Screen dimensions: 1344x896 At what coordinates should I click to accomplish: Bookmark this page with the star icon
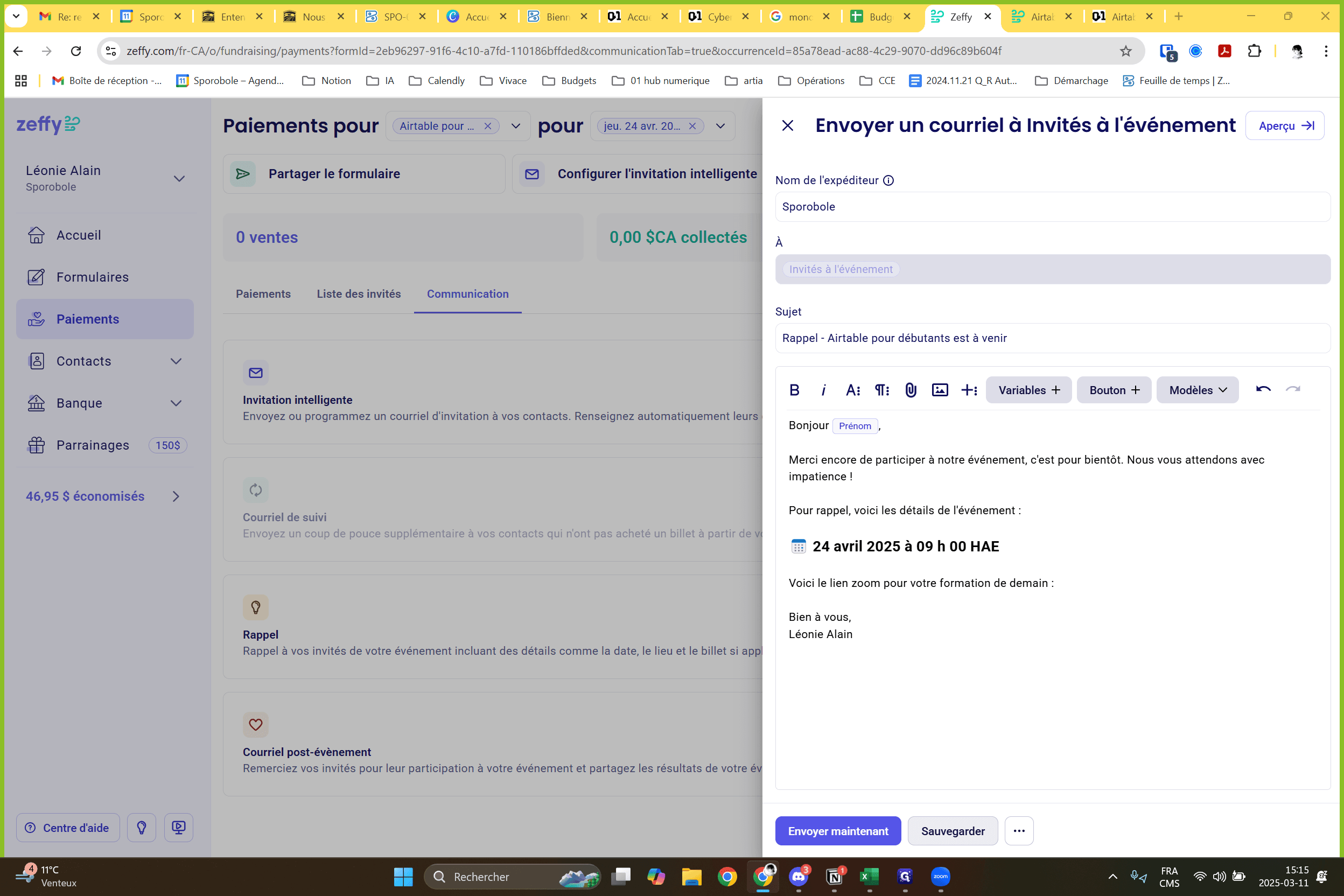click(1125, 51)
